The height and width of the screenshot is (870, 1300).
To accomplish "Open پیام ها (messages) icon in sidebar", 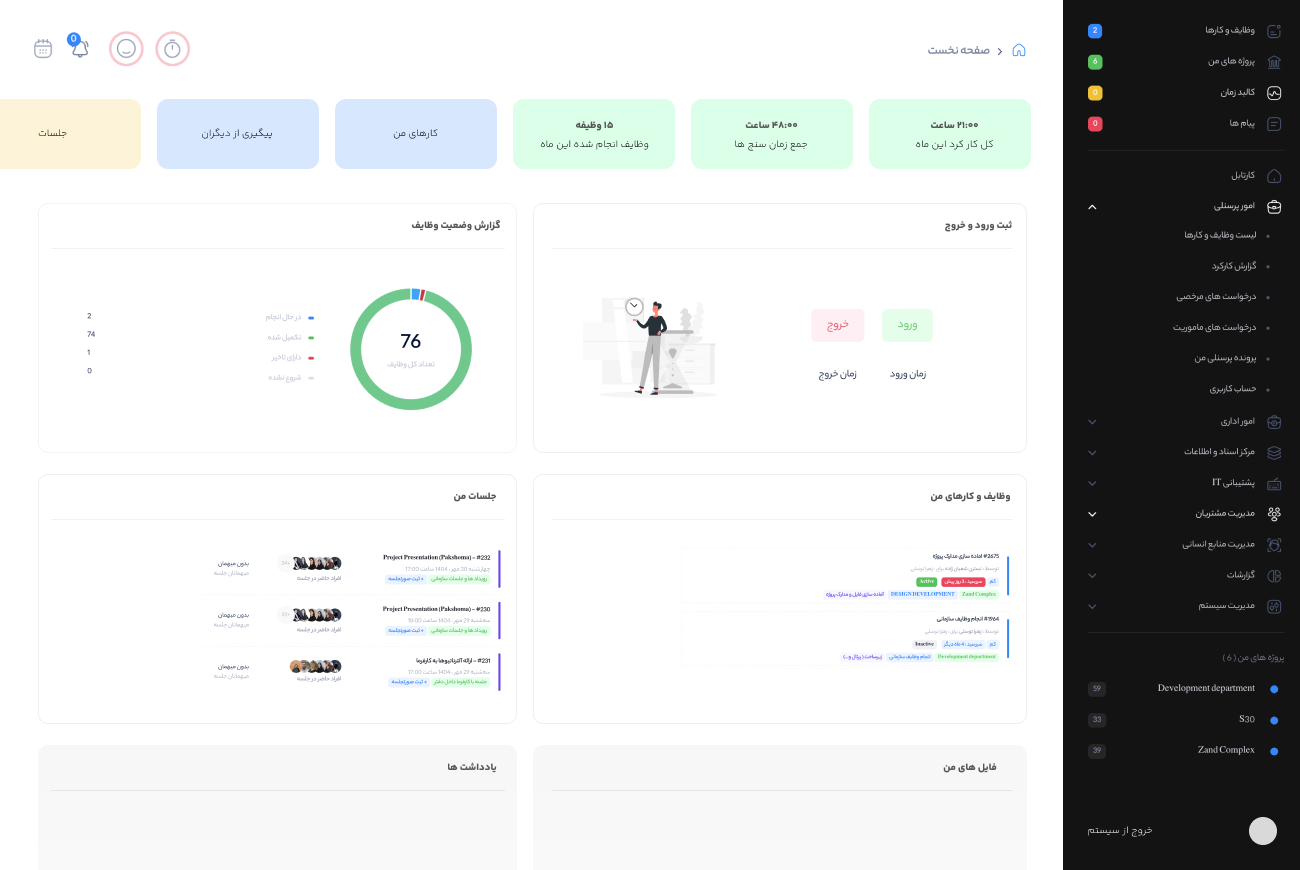I will 1273,124.
